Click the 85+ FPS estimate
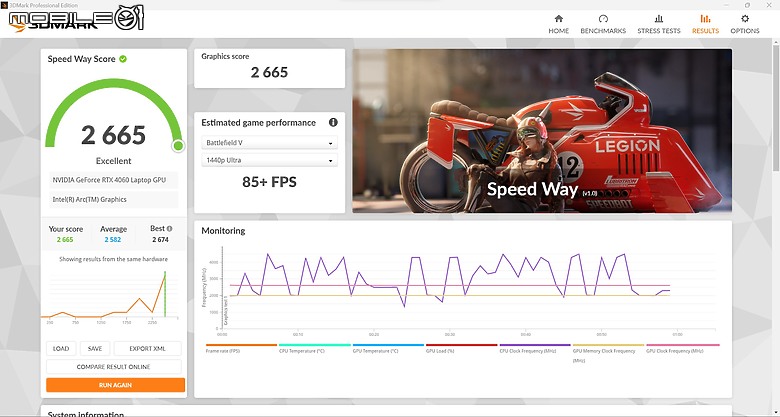Image resolution: width=780 pixels, height=417 pixels. (269, 182)
